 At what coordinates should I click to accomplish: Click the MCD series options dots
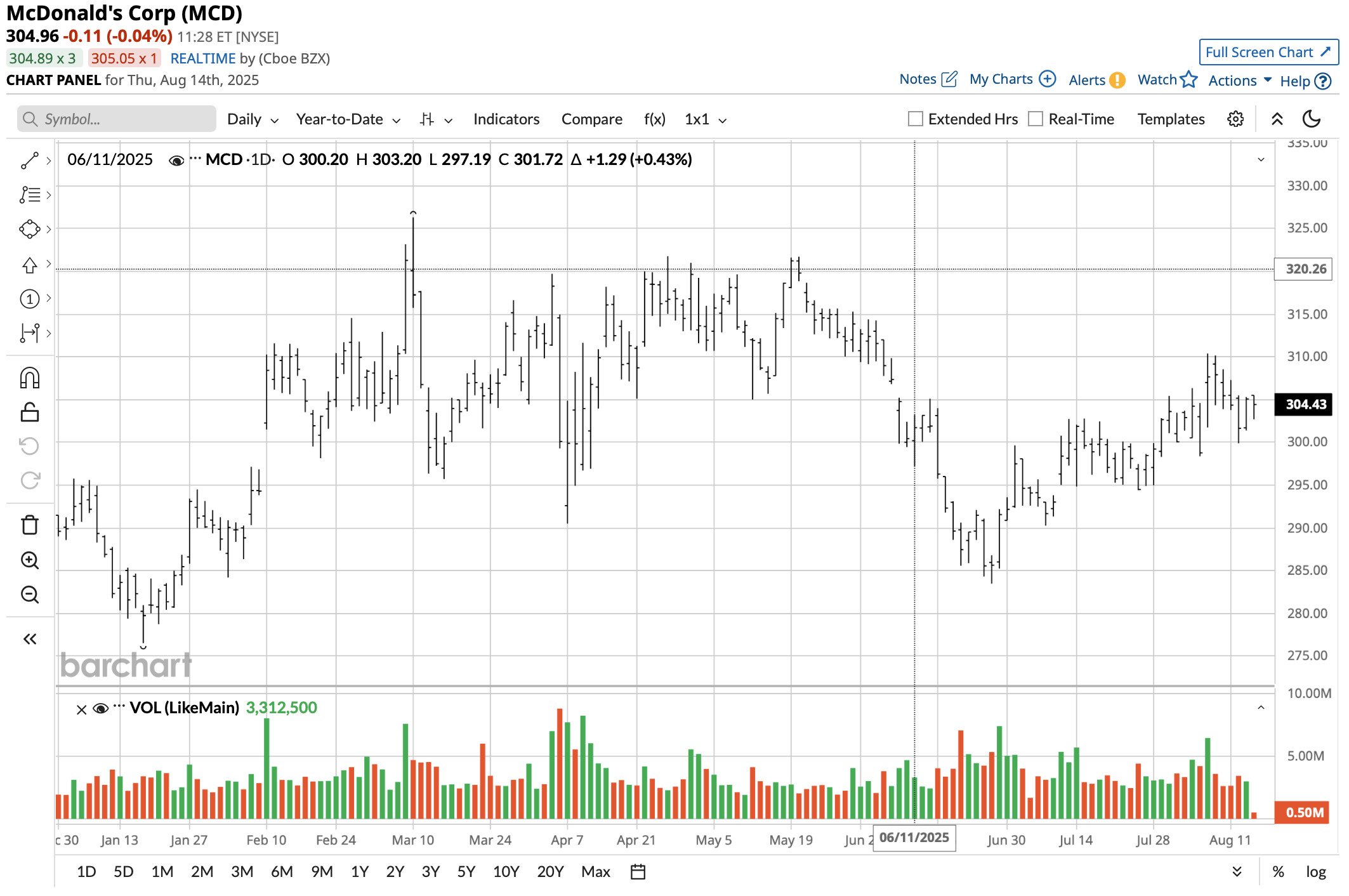(195, 158)
